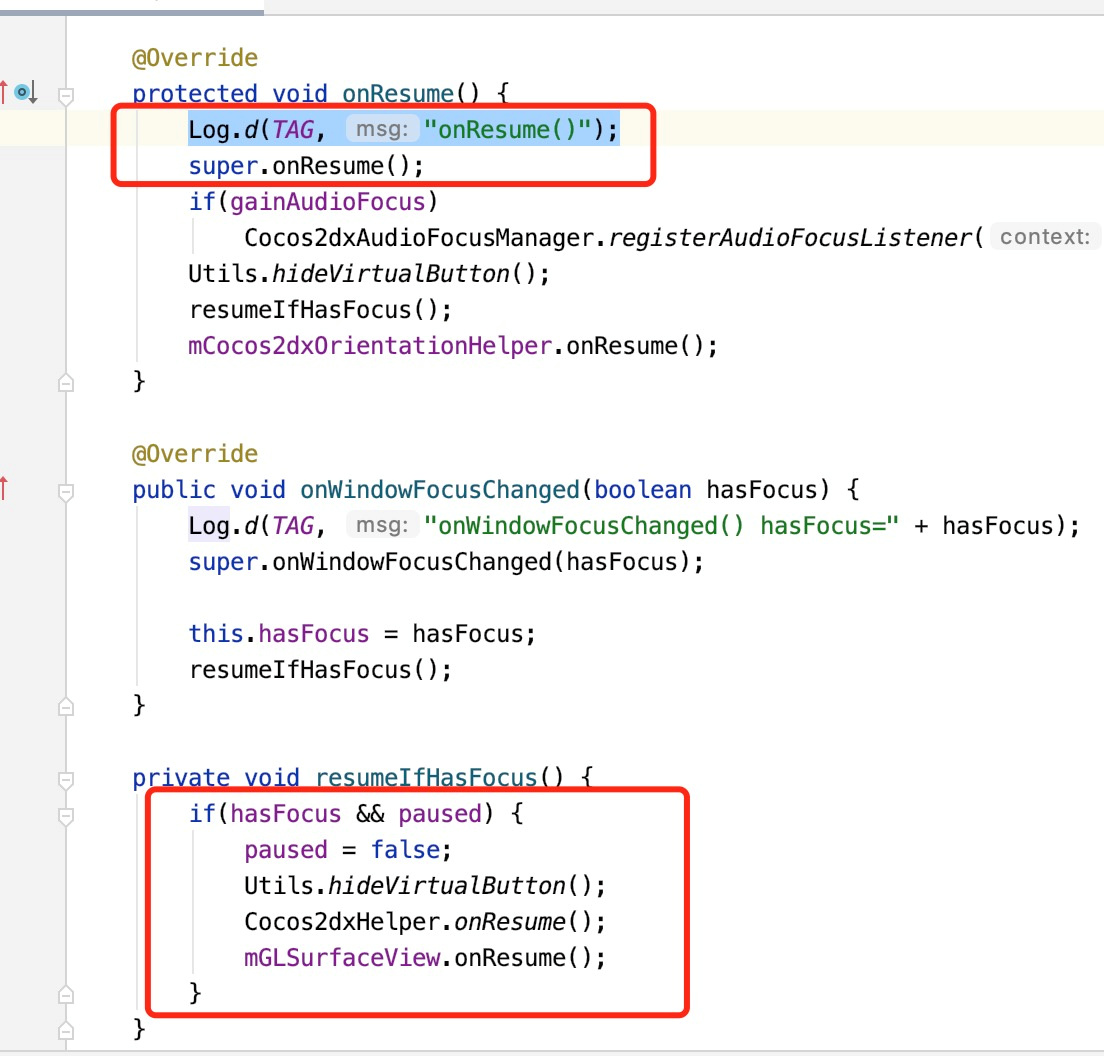The image size is (1104, 1056).
Task: Collapse the onWindowFocusChanged method fold marker
Action: (65, 491)
